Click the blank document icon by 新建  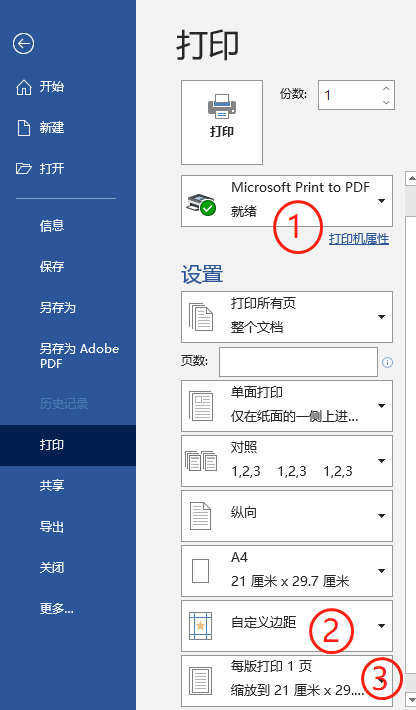tap(24, 128)
